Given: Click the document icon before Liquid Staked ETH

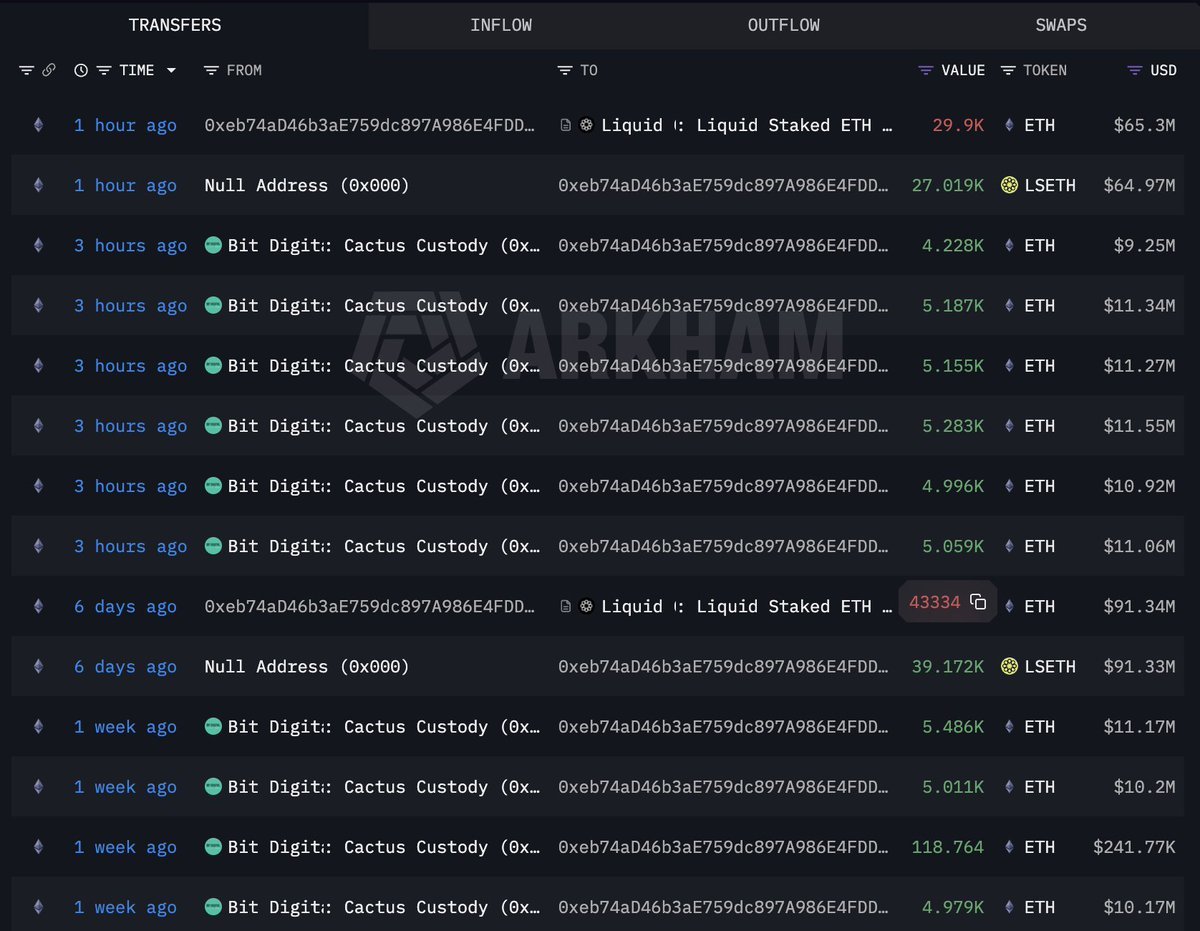Looking at the screenshot, I should point(567,124).
